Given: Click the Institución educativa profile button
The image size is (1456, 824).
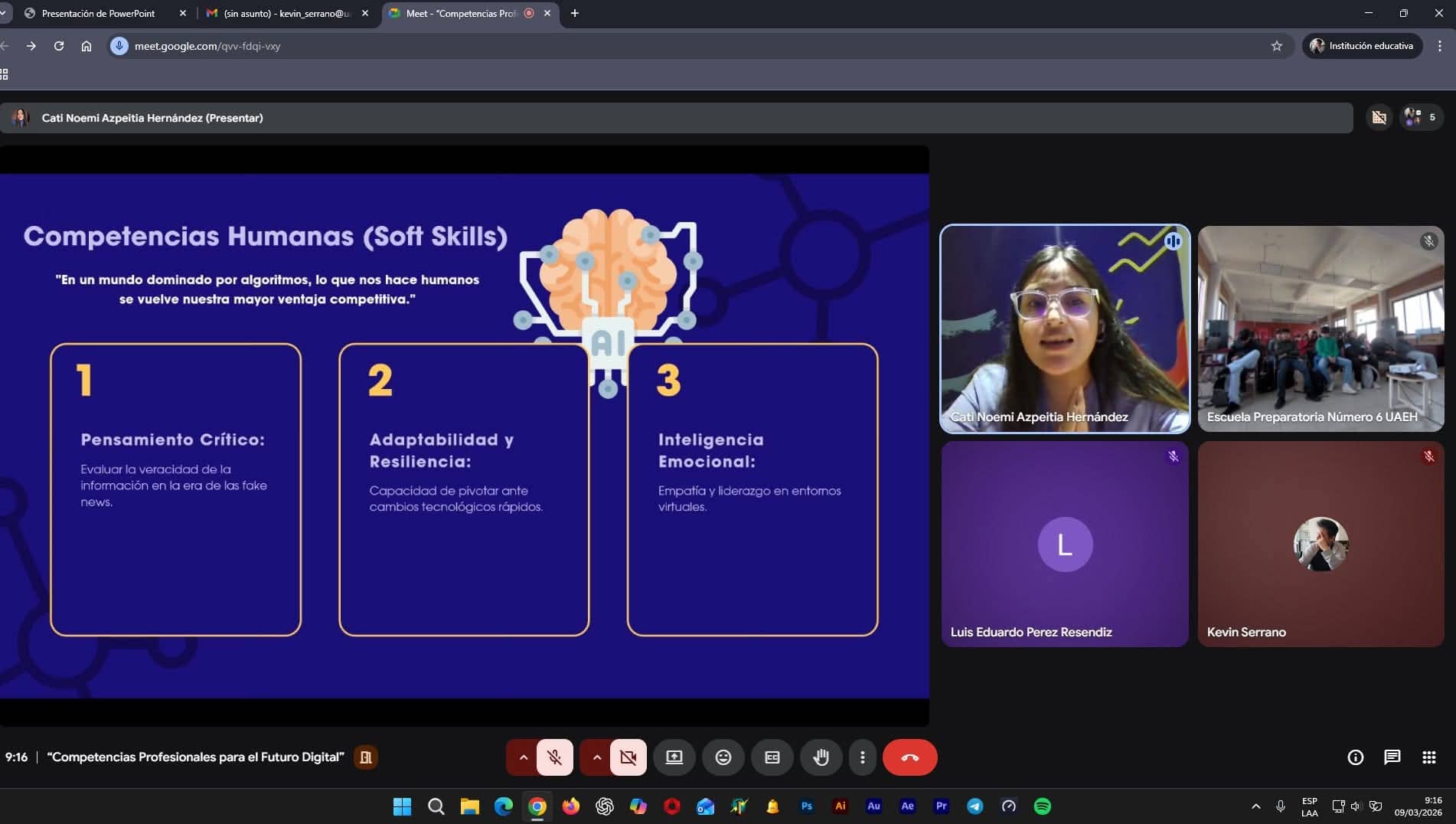Looking at the screenshot, I should point(1362,46).
